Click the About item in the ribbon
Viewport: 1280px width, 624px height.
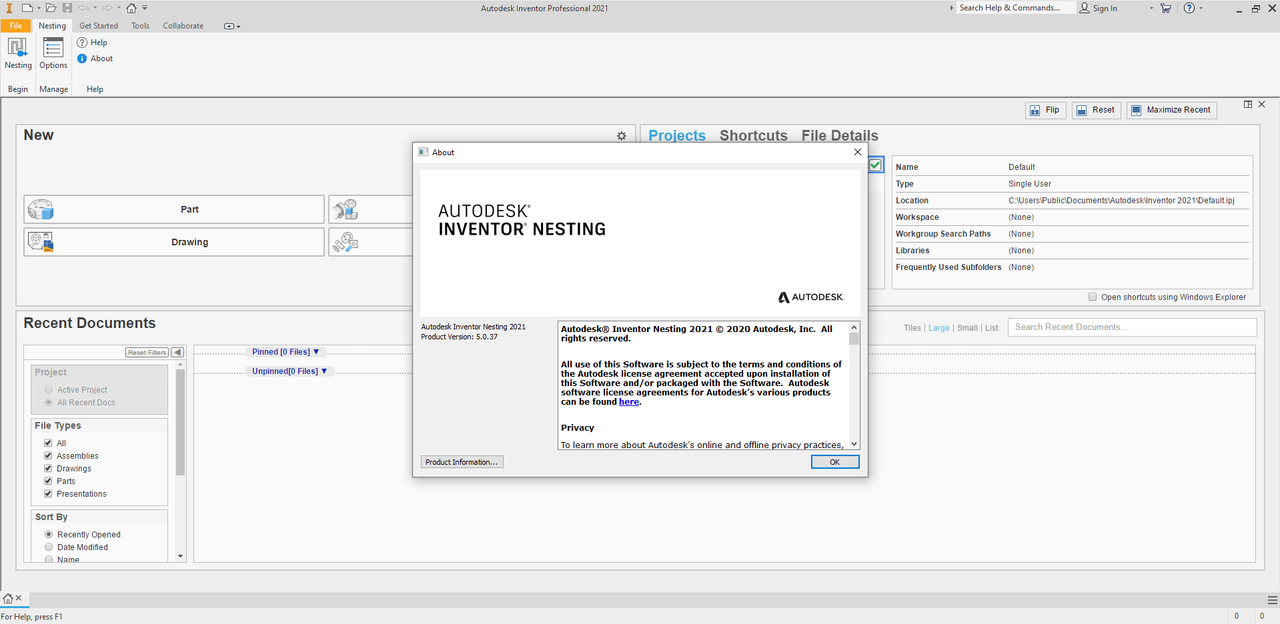[x=95, y=59]
